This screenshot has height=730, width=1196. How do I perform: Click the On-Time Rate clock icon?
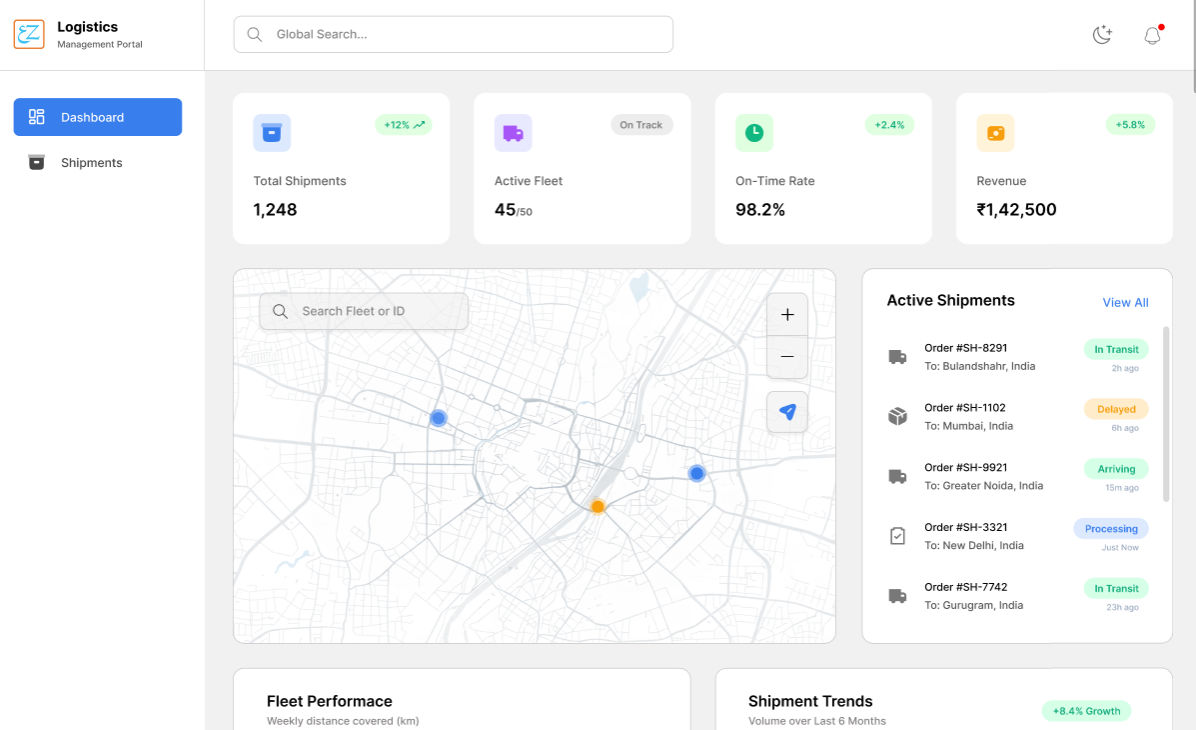754,133
